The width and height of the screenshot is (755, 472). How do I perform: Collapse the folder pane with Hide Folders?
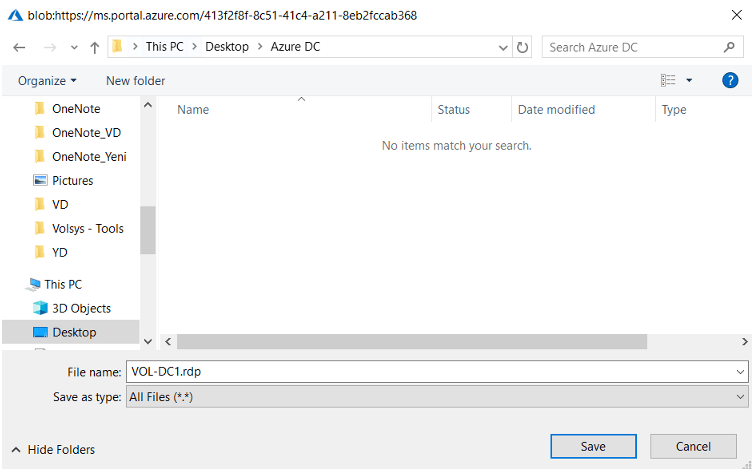click(54, 450)
